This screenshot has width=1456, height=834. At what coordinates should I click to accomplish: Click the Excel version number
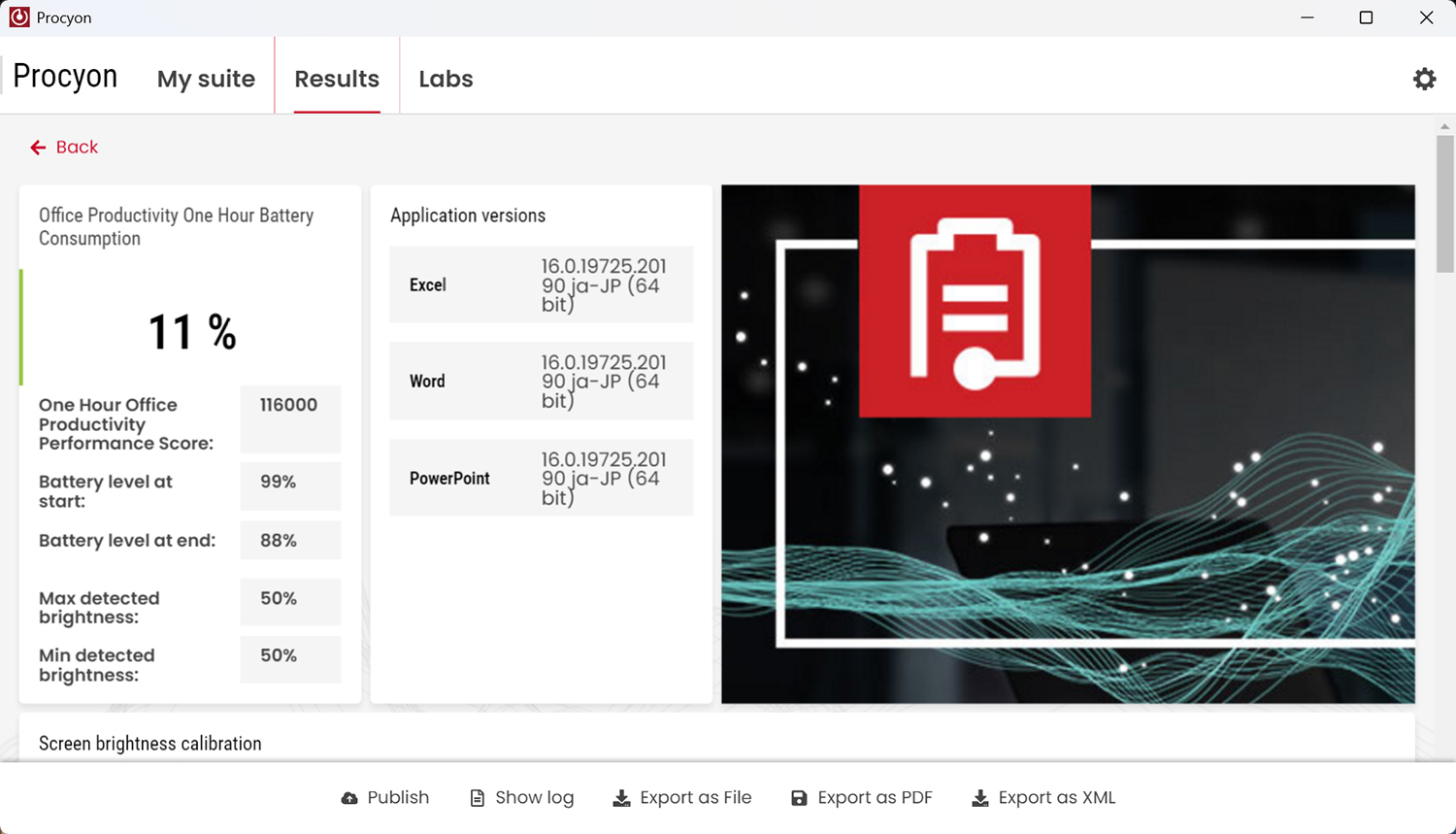(604, 285)
